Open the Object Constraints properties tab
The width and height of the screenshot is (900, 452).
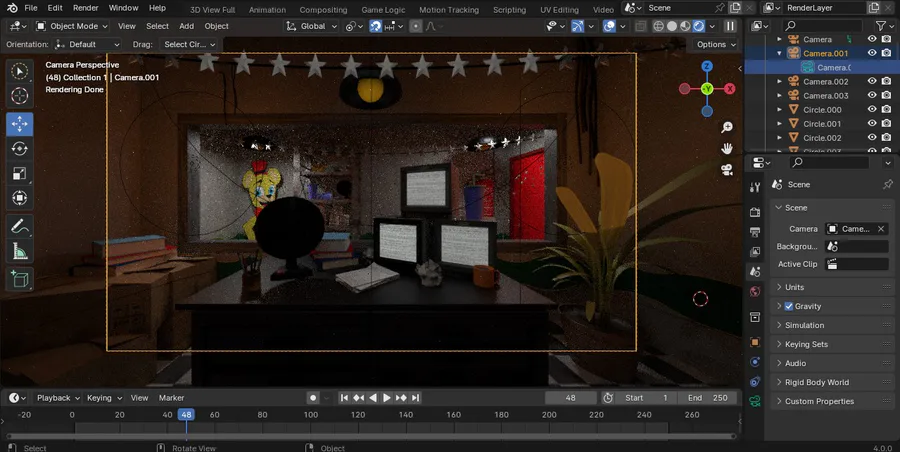click(755, 382)
